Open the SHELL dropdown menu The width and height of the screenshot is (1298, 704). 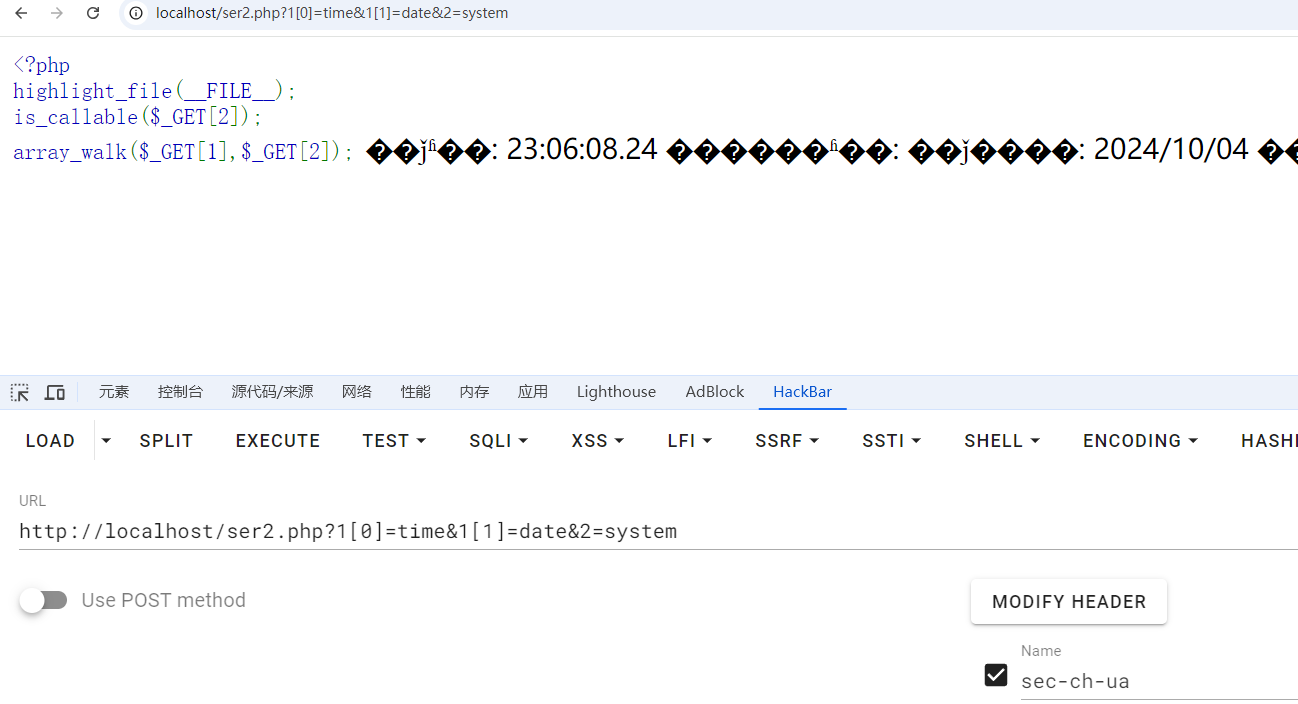[1001, 441]
